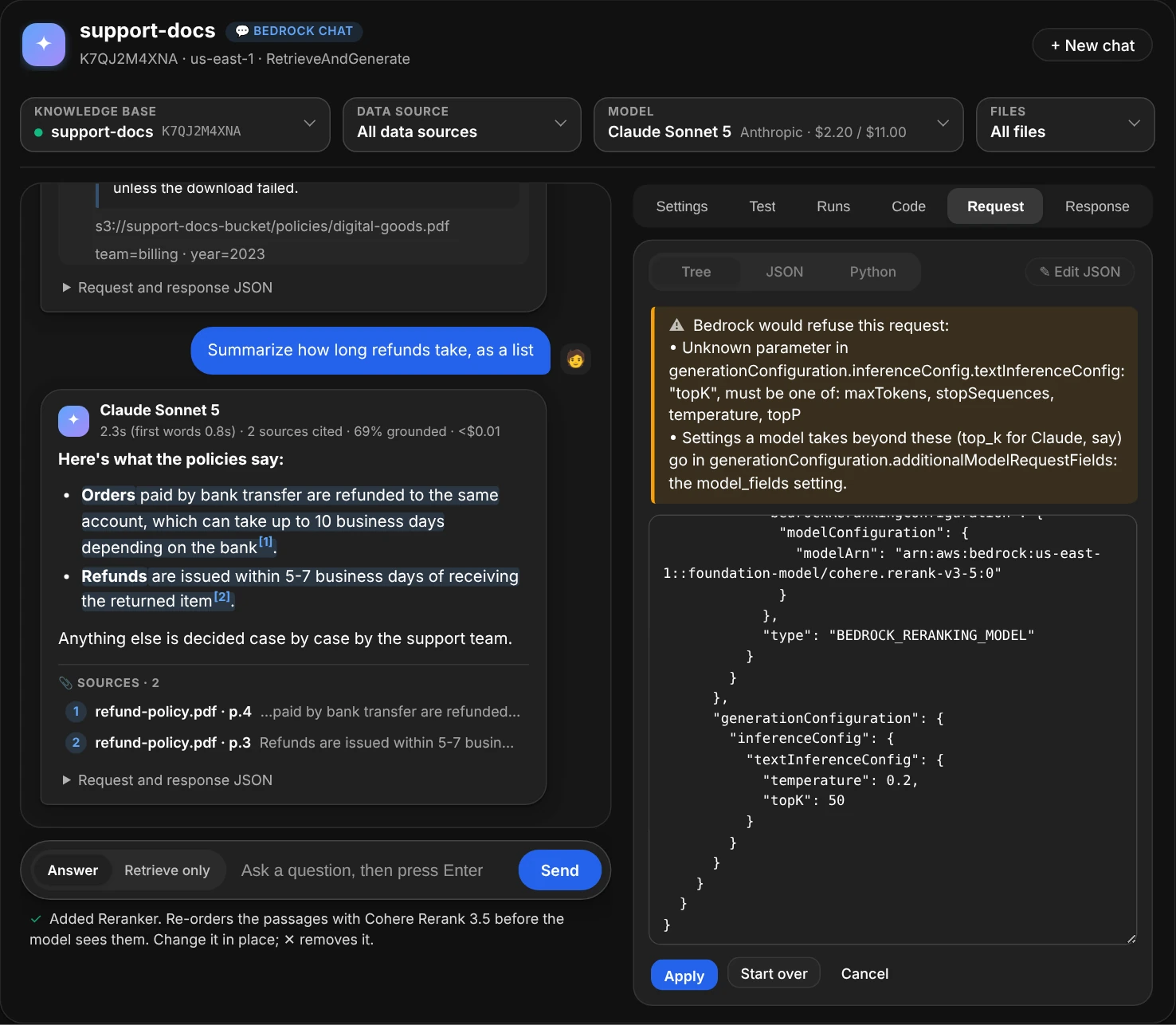Click citation marker [1] in the answer
The height and width of the screenshot is (1025, 1176).
265,542
